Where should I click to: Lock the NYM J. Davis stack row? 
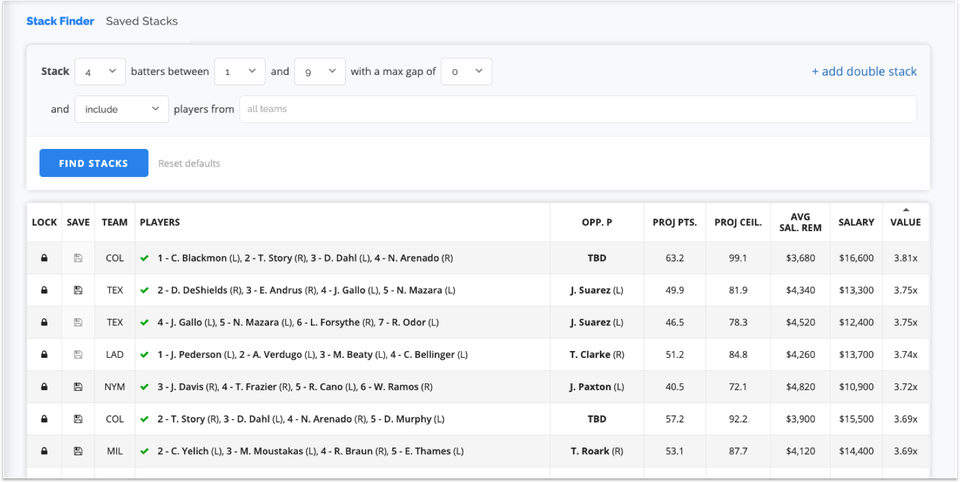click(x=44, y=387)
